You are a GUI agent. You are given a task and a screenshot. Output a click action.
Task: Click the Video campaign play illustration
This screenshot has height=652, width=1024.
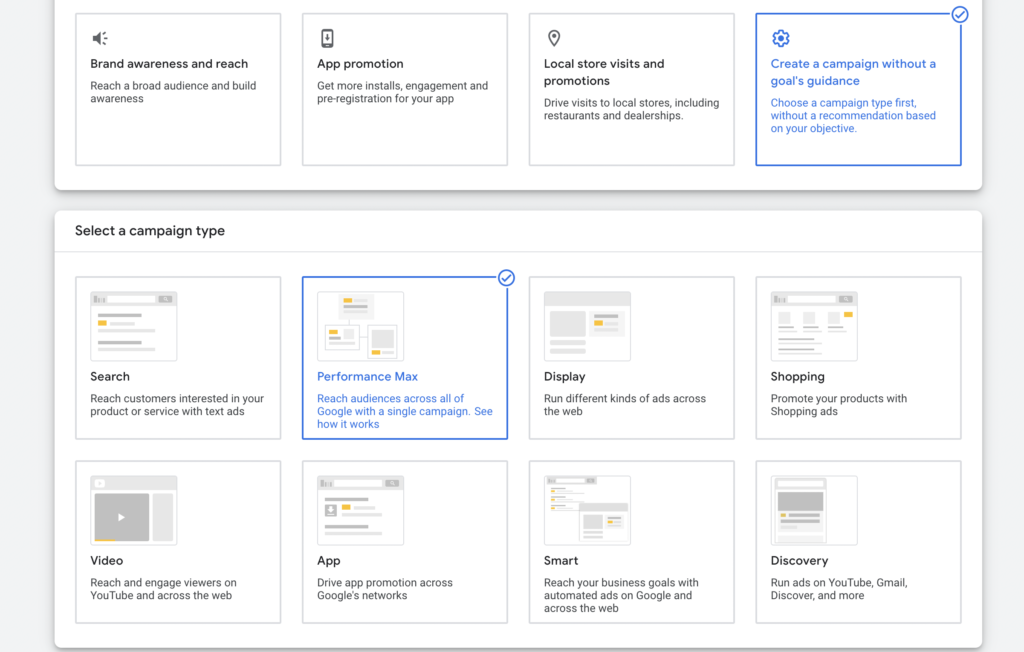click(x=134, y=510)
